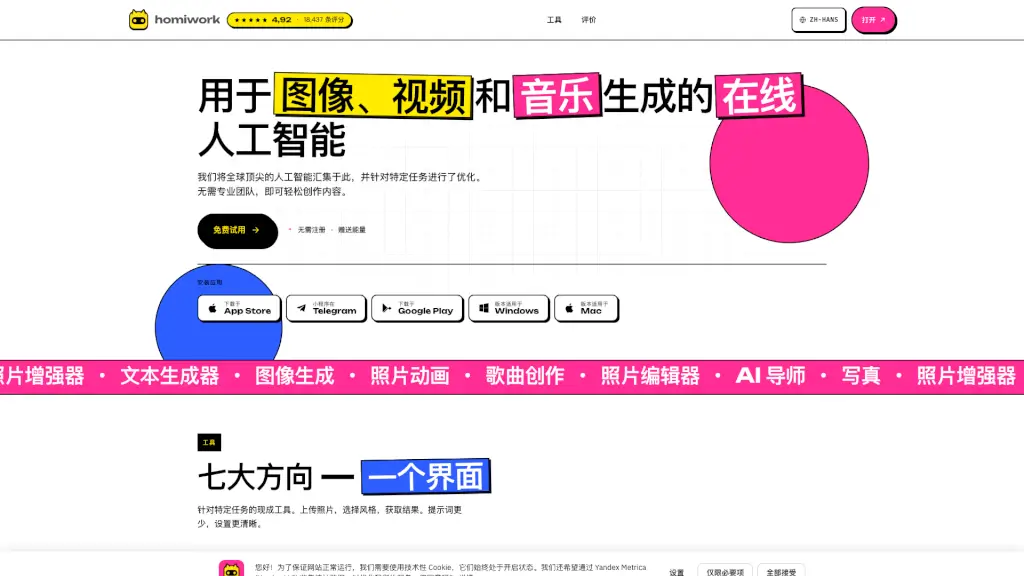Open the 评价 navigation menu item
The height and width of the screenshot is (576, 1024).
point(588,20)
